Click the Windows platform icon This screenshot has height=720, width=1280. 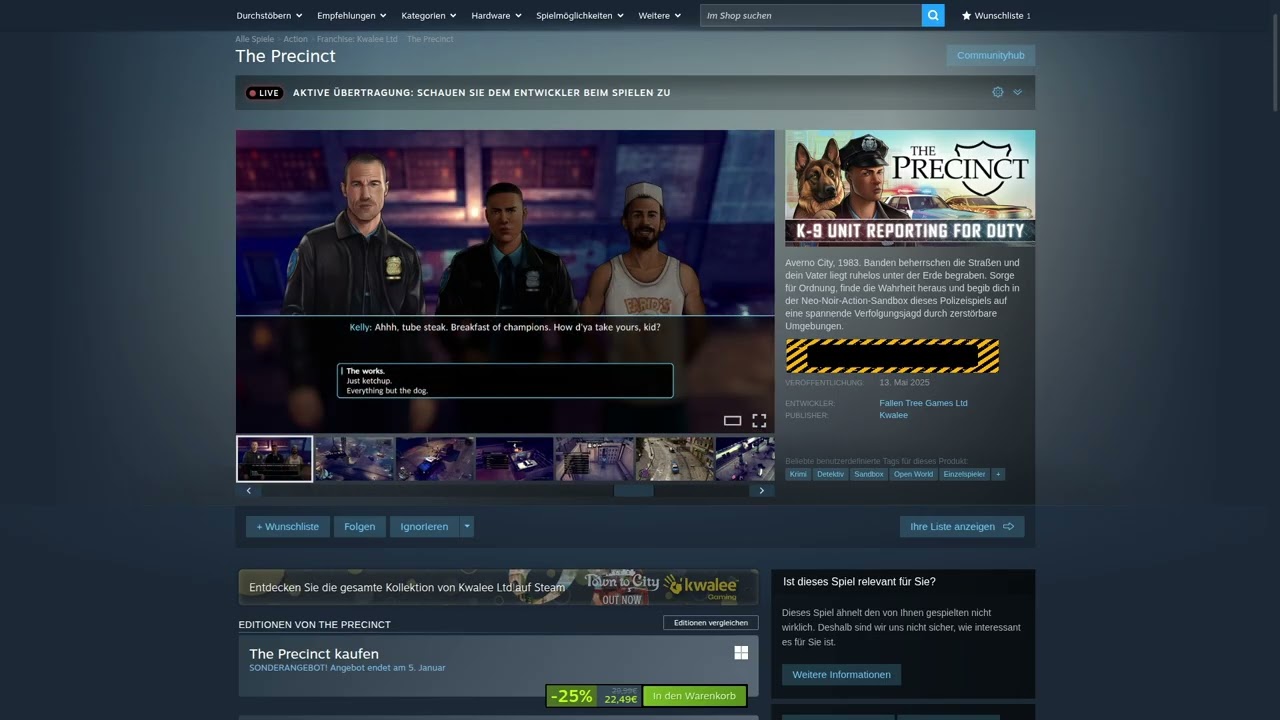point(741,653)
